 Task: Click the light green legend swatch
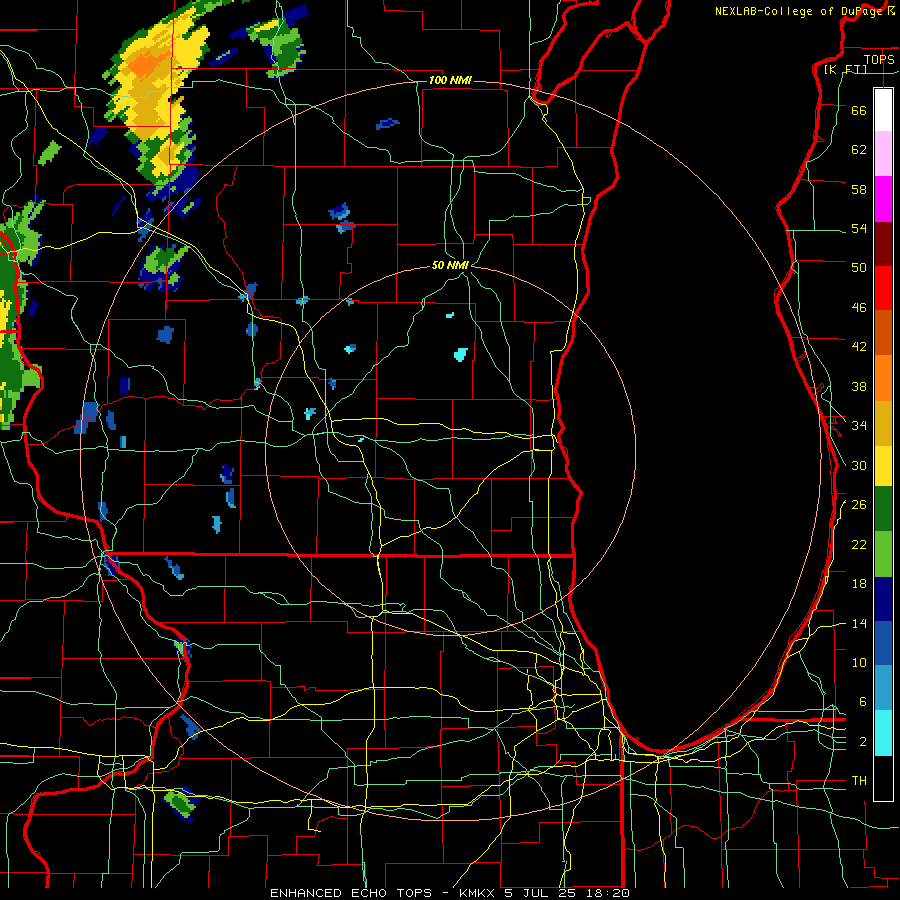(x=883, y=554)
